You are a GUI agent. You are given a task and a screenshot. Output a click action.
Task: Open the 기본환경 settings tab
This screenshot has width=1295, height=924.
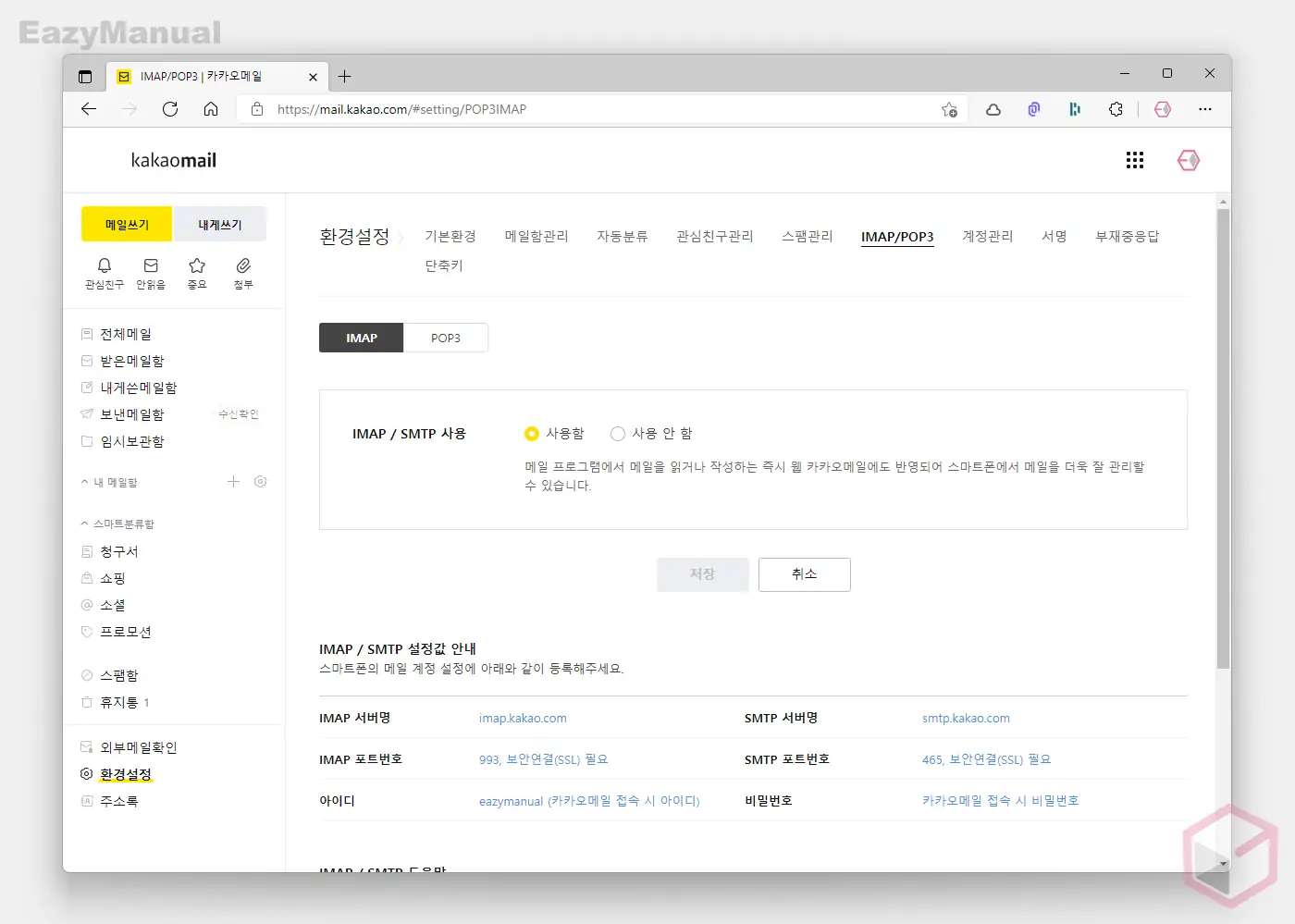450,237
